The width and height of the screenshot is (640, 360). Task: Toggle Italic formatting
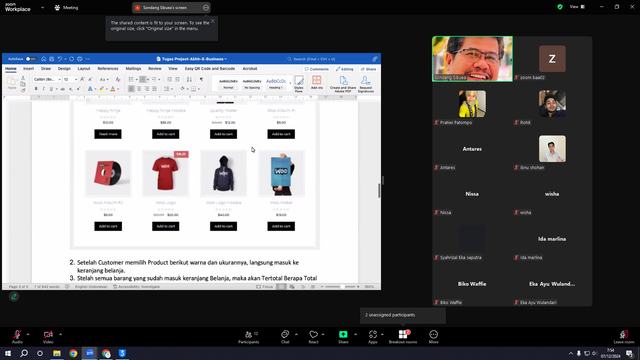44,89
